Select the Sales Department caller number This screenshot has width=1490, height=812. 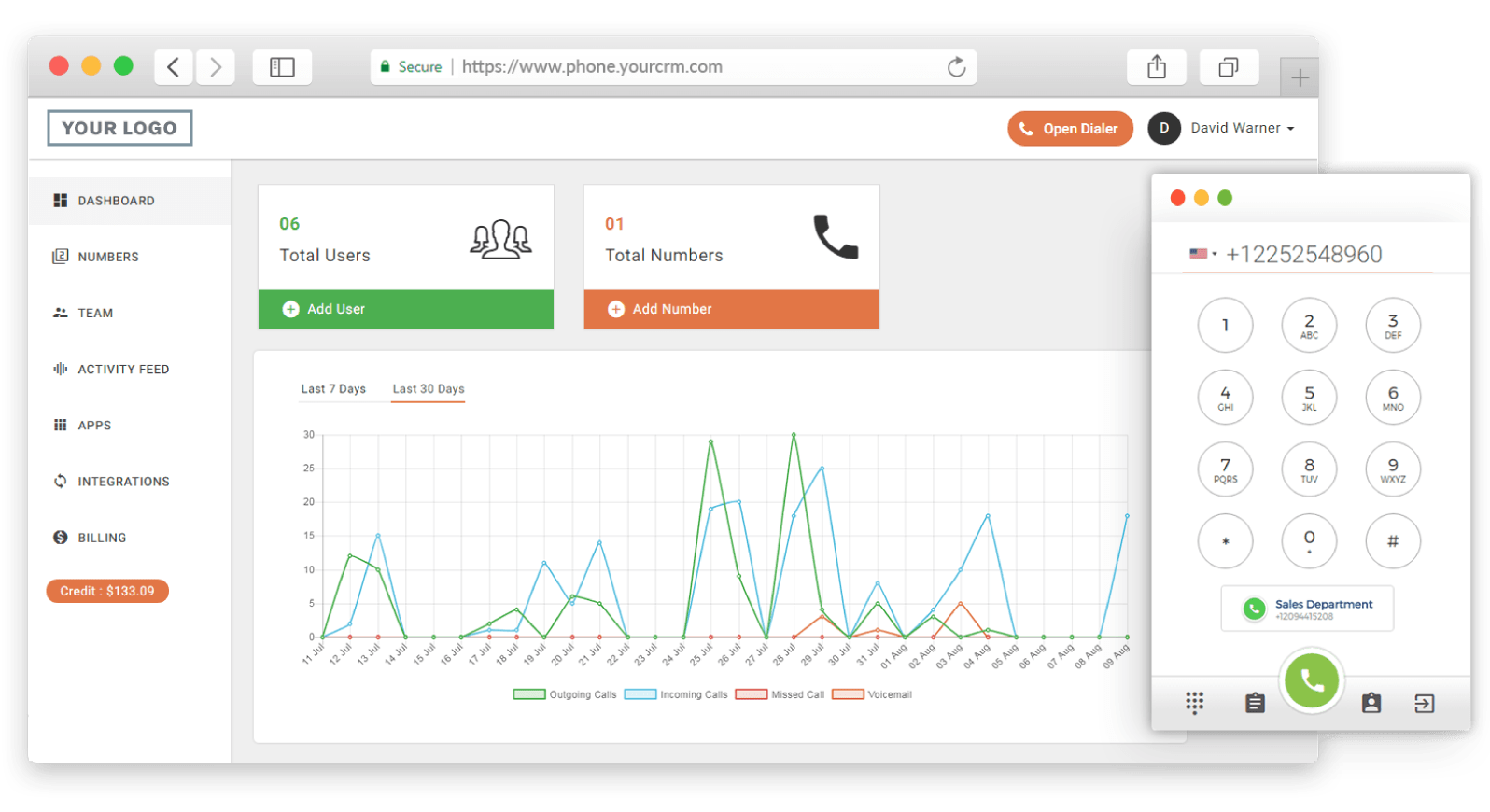1307,609
